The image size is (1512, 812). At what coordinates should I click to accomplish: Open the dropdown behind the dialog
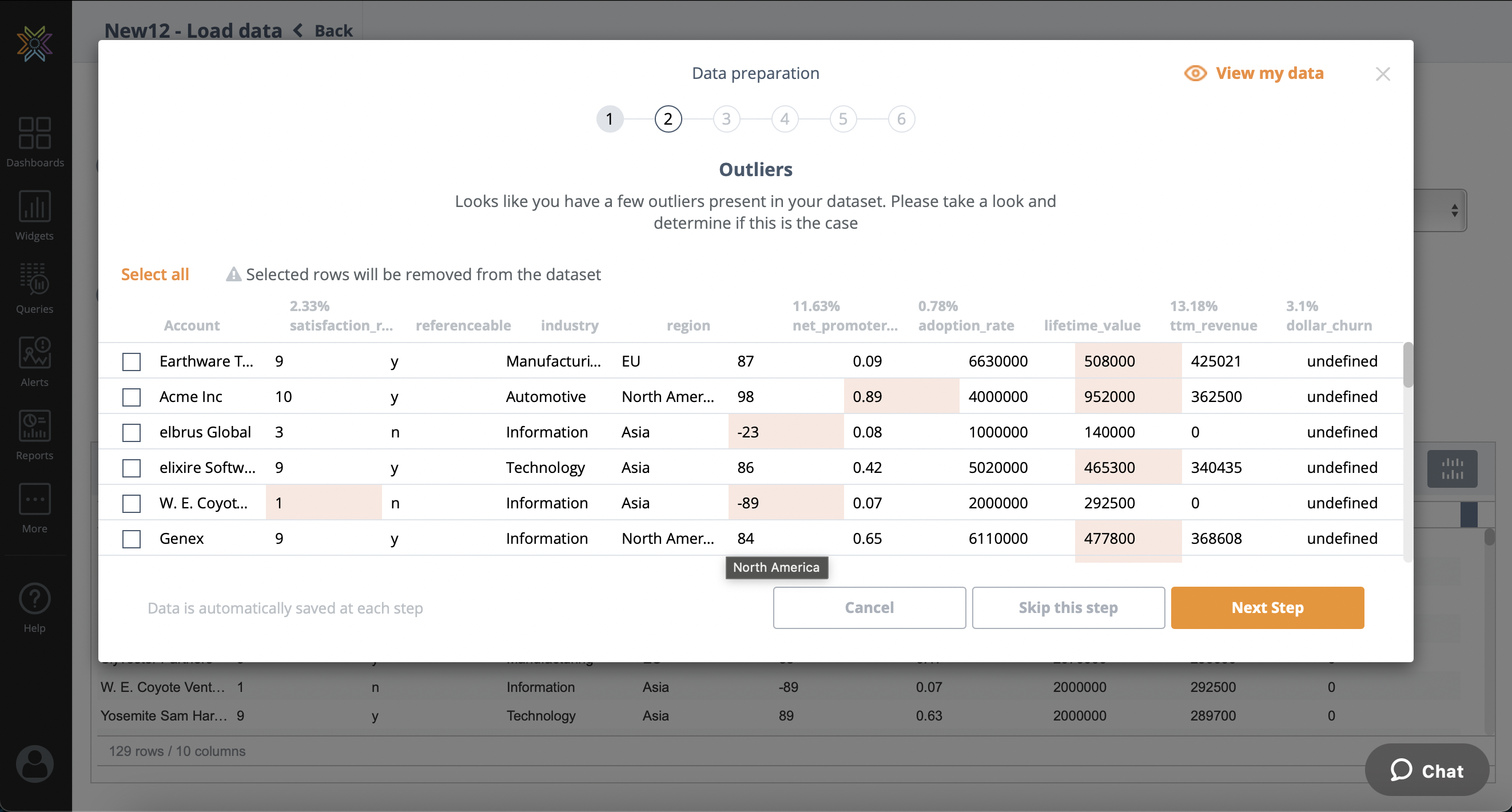1453,210
